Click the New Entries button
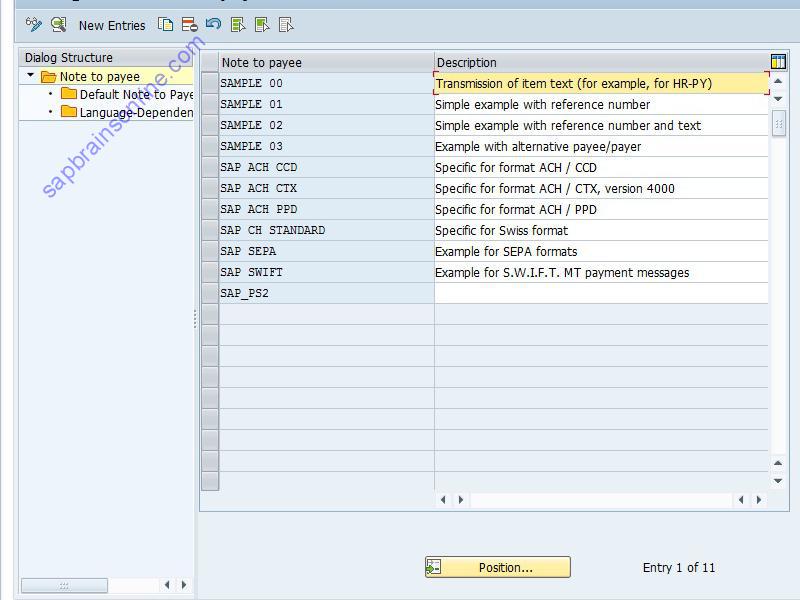The image size is (800, 600). tap(111, 25)
